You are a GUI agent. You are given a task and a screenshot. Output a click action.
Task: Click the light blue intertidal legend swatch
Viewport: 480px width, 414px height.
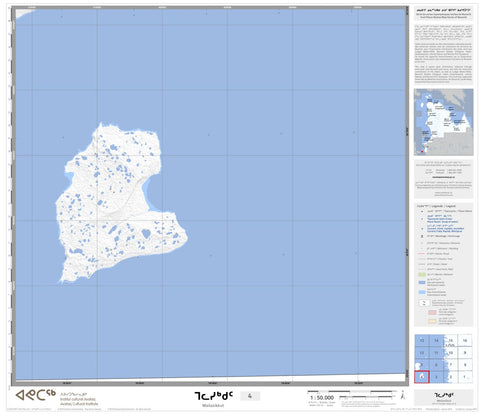point(422,292)
